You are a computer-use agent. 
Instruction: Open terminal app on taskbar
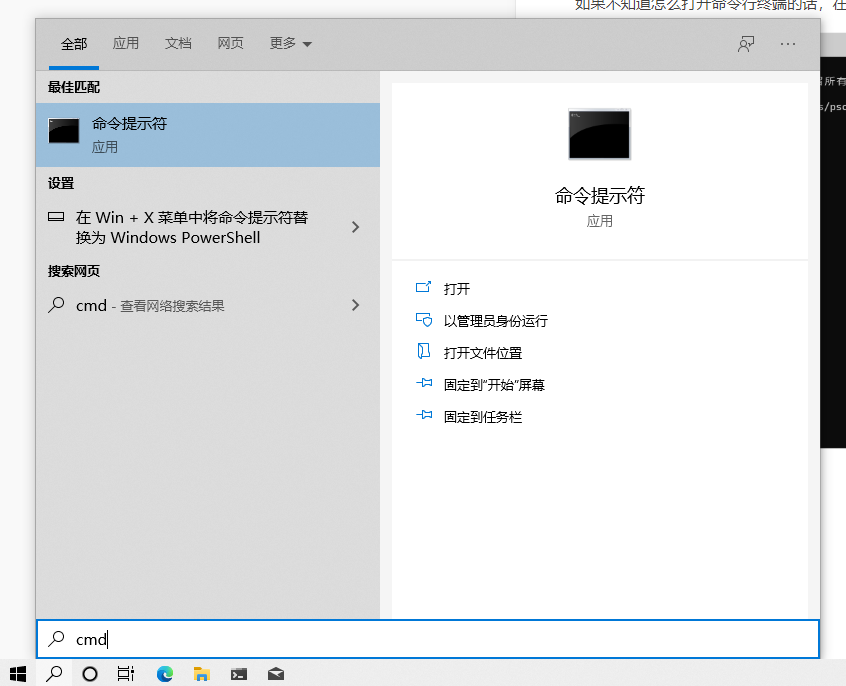[238, 674]
